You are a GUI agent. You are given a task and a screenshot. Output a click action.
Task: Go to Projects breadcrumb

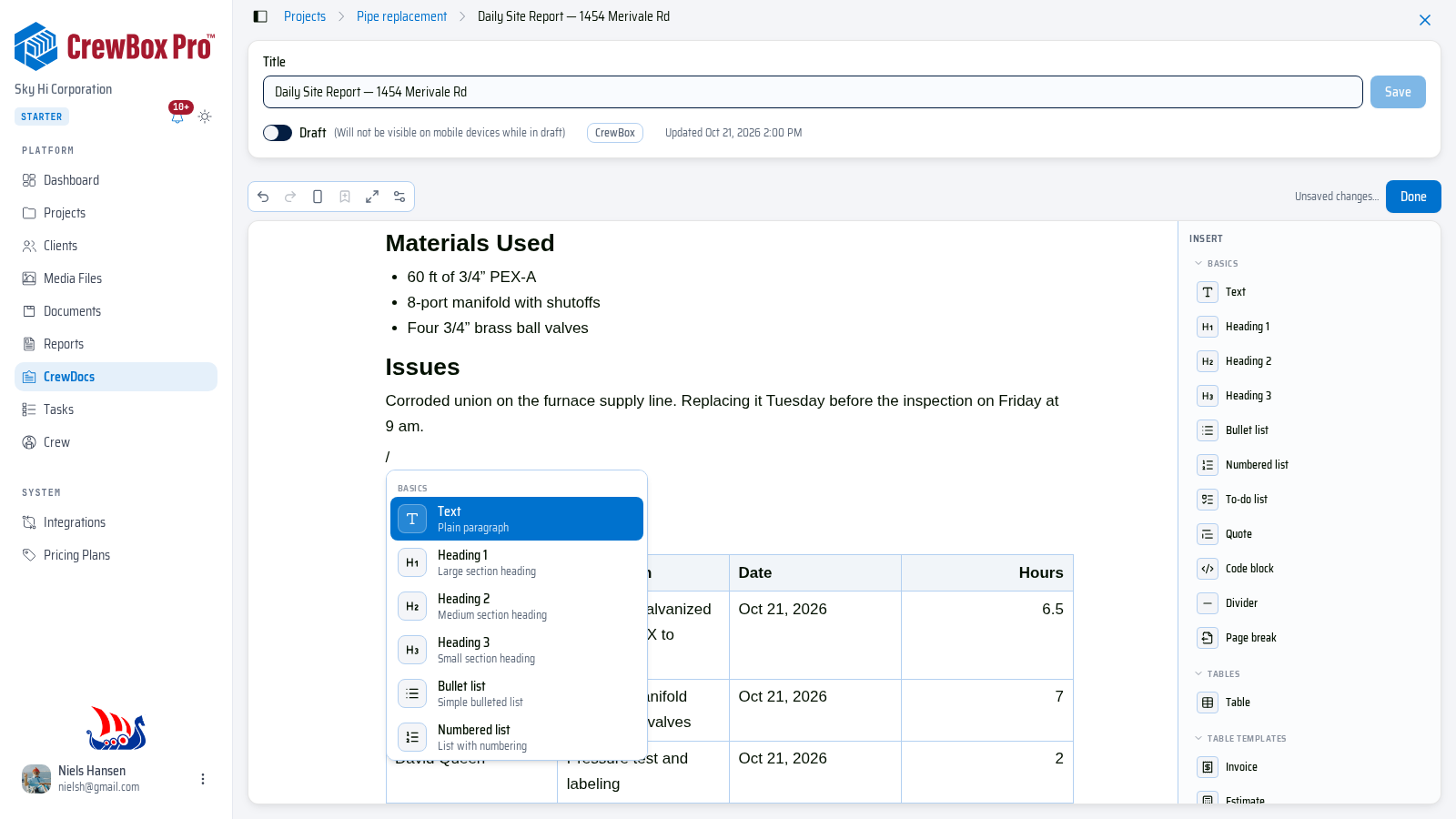[305, 16]
